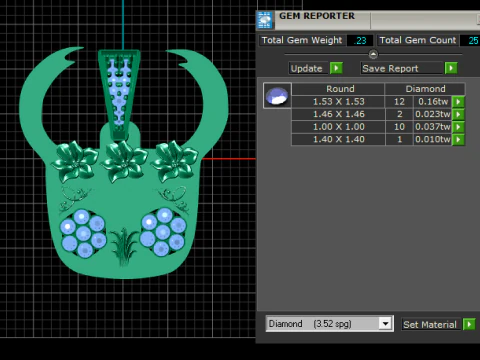Collapse the panel with the round up-arrow
The width and height of the screenshot is (480, 360).
tap(373, 54)
